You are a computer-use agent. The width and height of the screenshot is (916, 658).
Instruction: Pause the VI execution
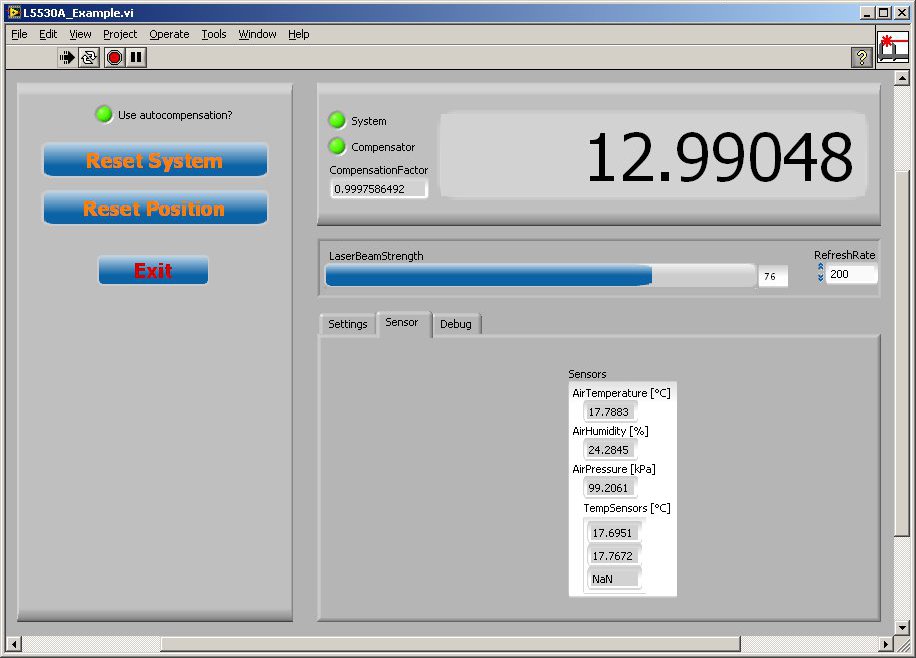point(136,58)
